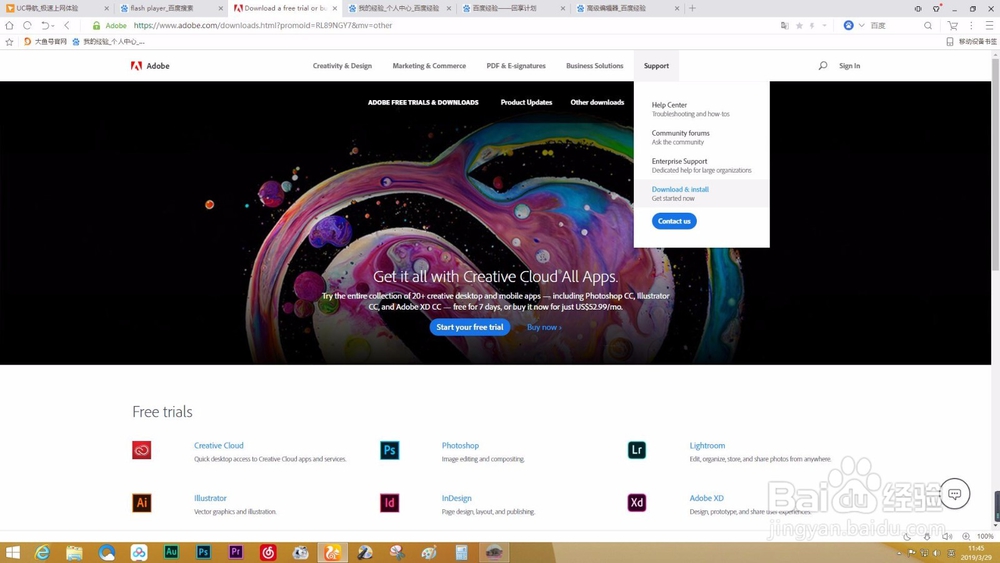Viewport: 1000px width, 563px height.
Task: Go back with the browser back arrow
Action: click(x=67, y=26)
